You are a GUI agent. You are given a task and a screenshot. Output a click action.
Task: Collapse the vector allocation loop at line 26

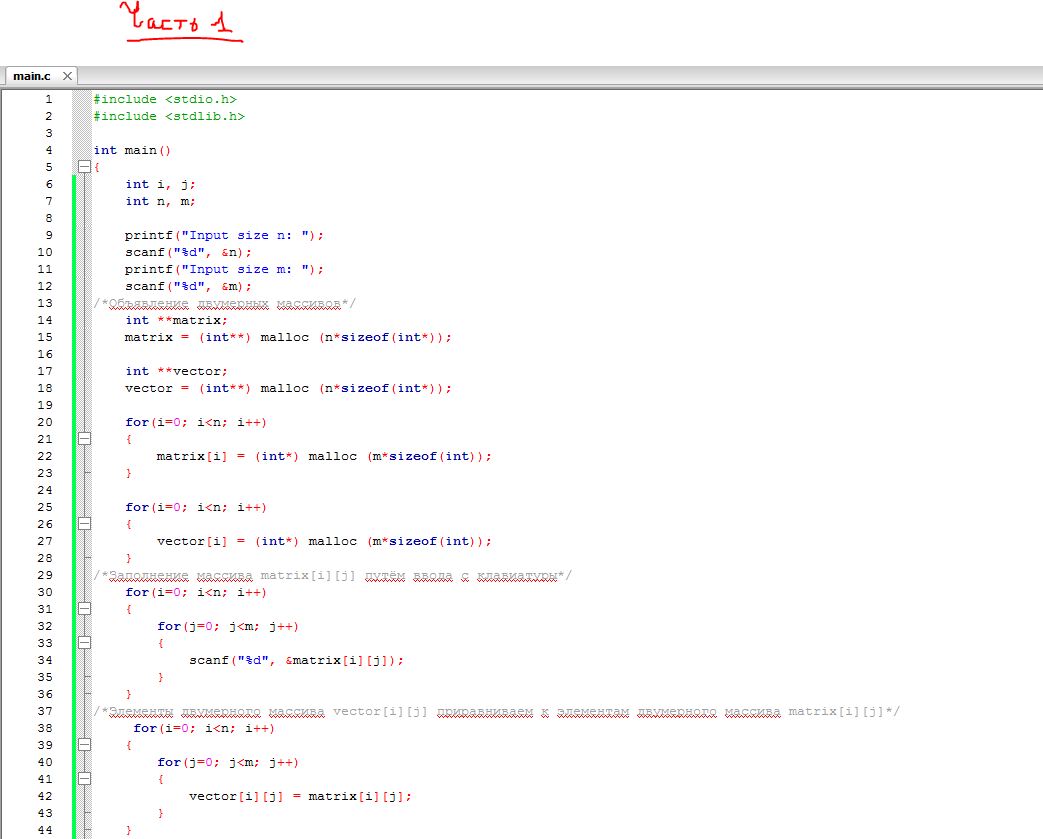pyautogui.click(x=85, y=524)
